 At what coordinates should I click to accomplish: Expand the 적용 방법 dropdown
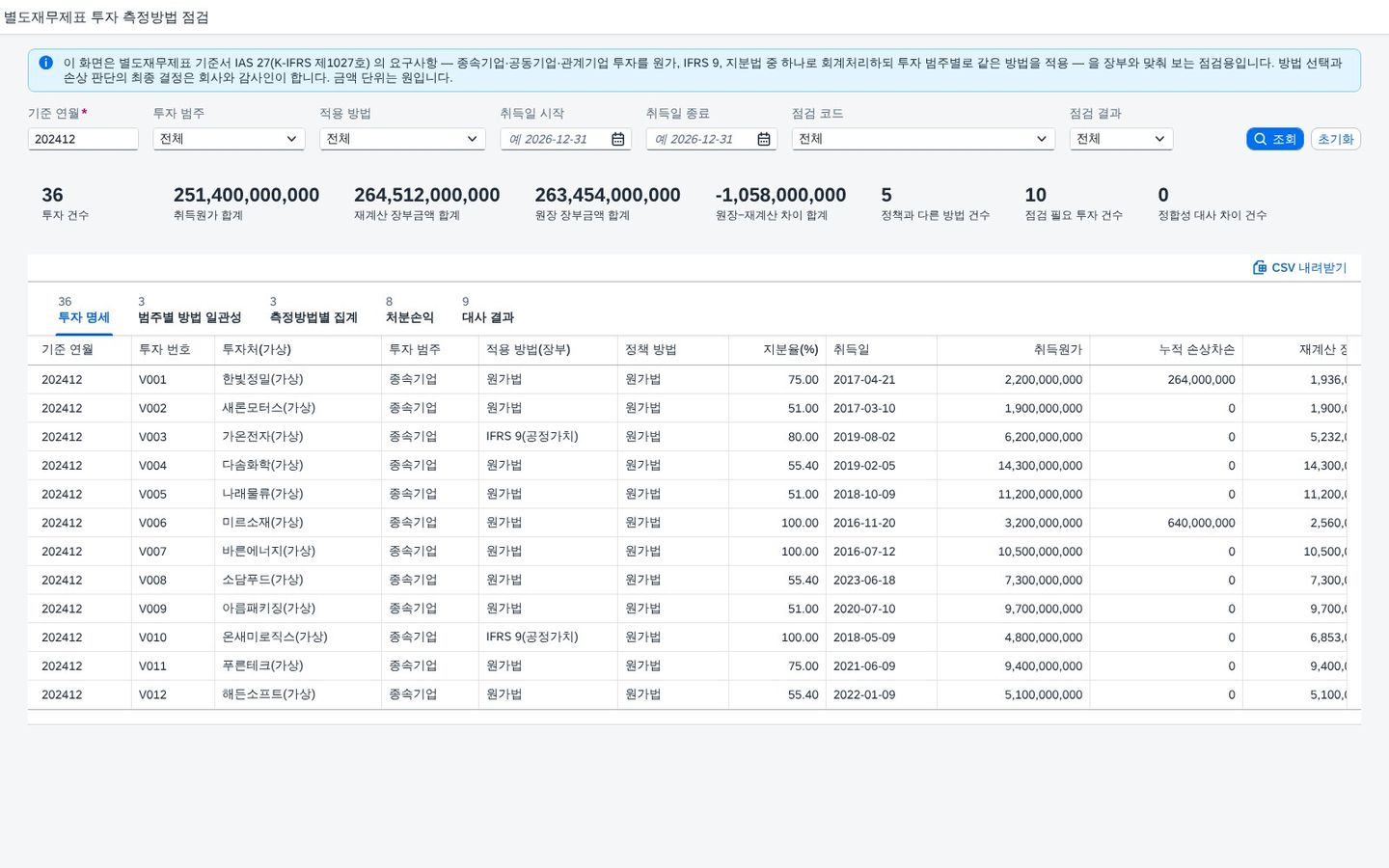(402, 139)
